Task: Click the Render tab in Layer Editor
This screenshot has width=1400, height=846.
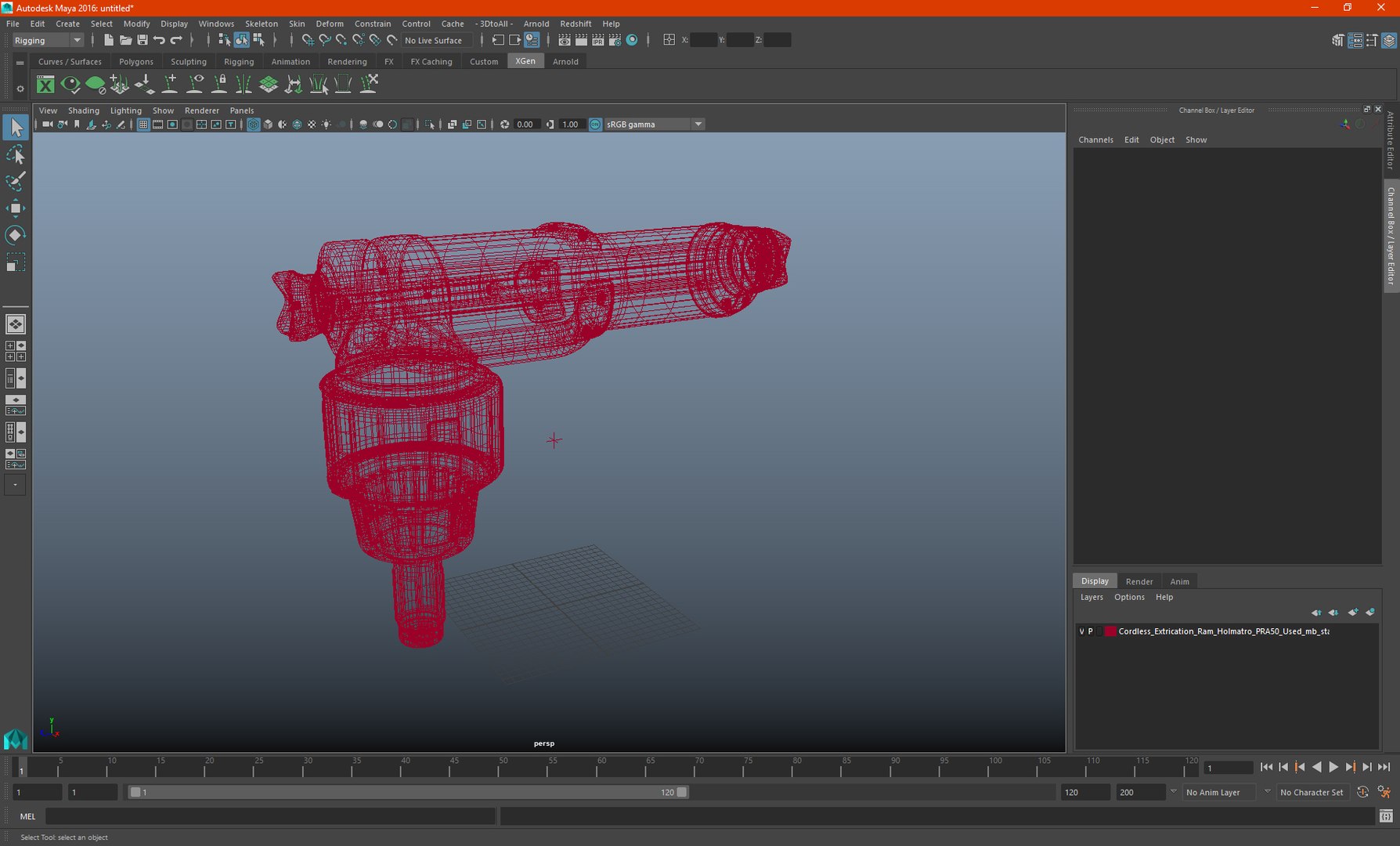Action: (1139, 581)
